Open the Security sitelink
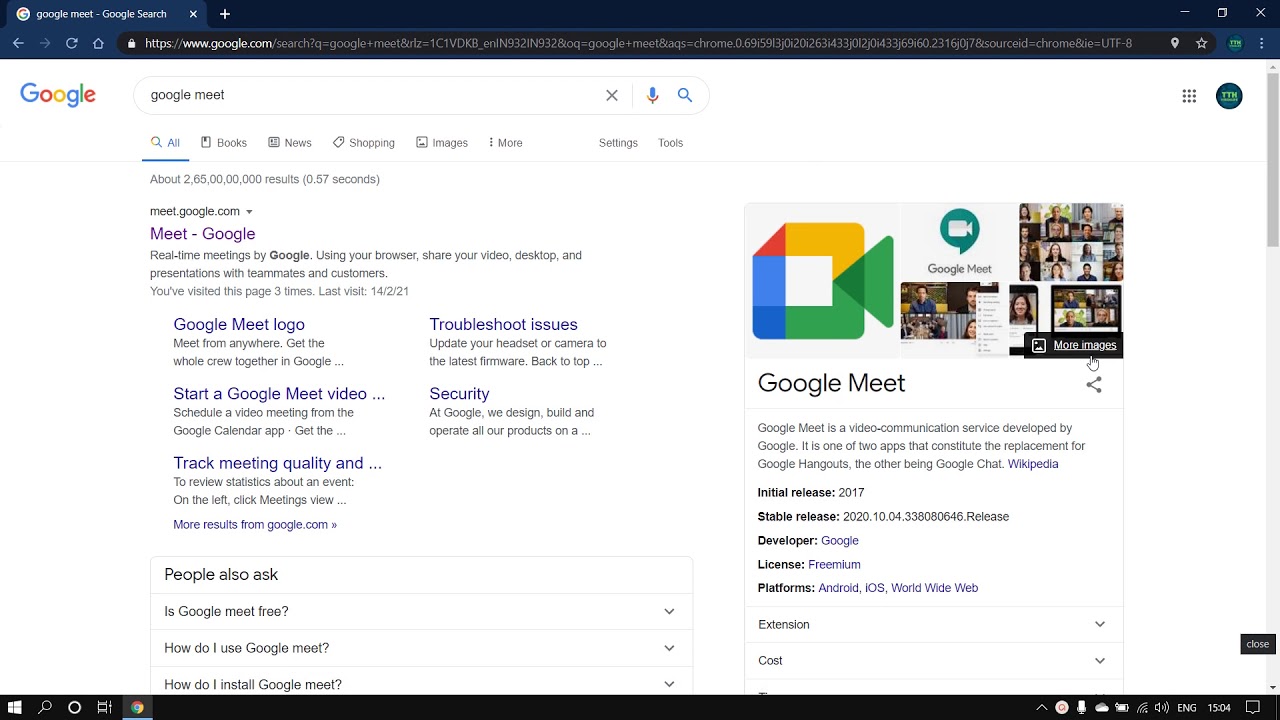 [459, 394]
